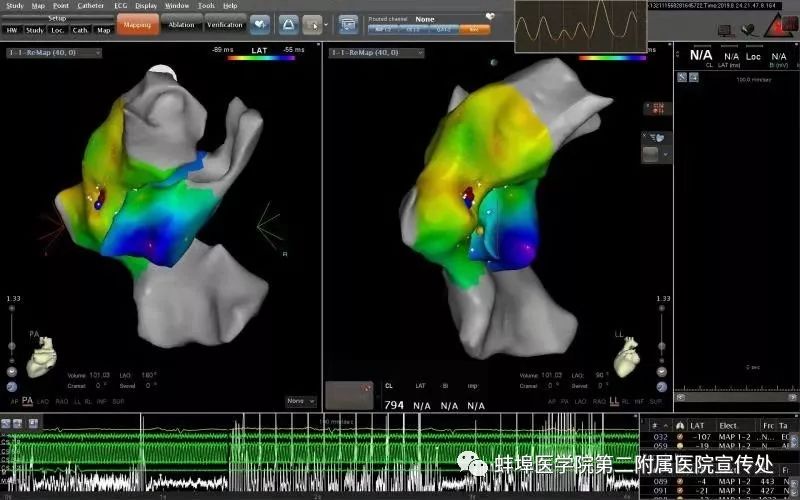Switch to the Mapping phase

click(137, 24)
